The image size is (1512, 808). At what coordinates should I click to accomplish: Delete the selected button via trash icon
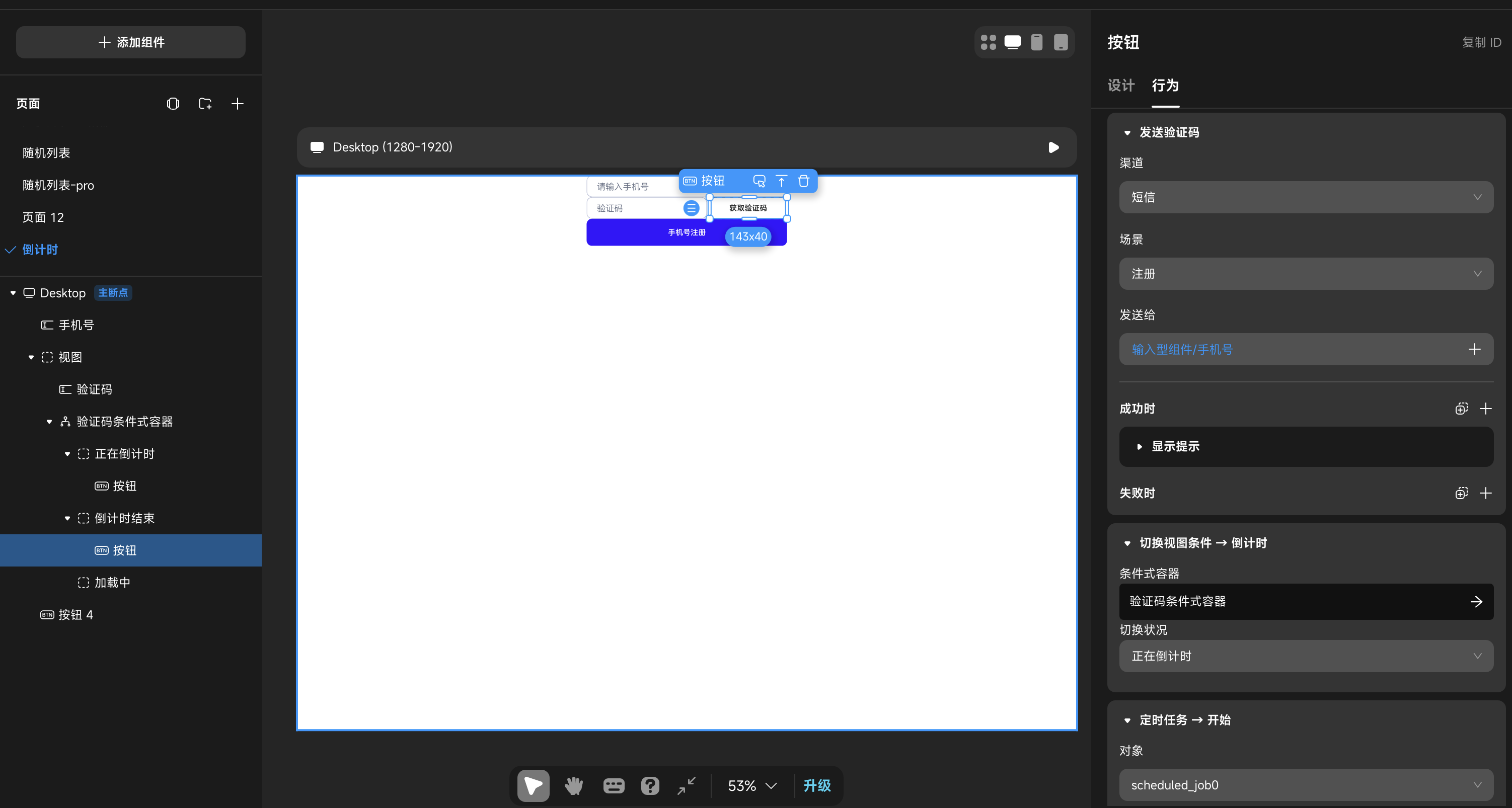click(803, 181)
